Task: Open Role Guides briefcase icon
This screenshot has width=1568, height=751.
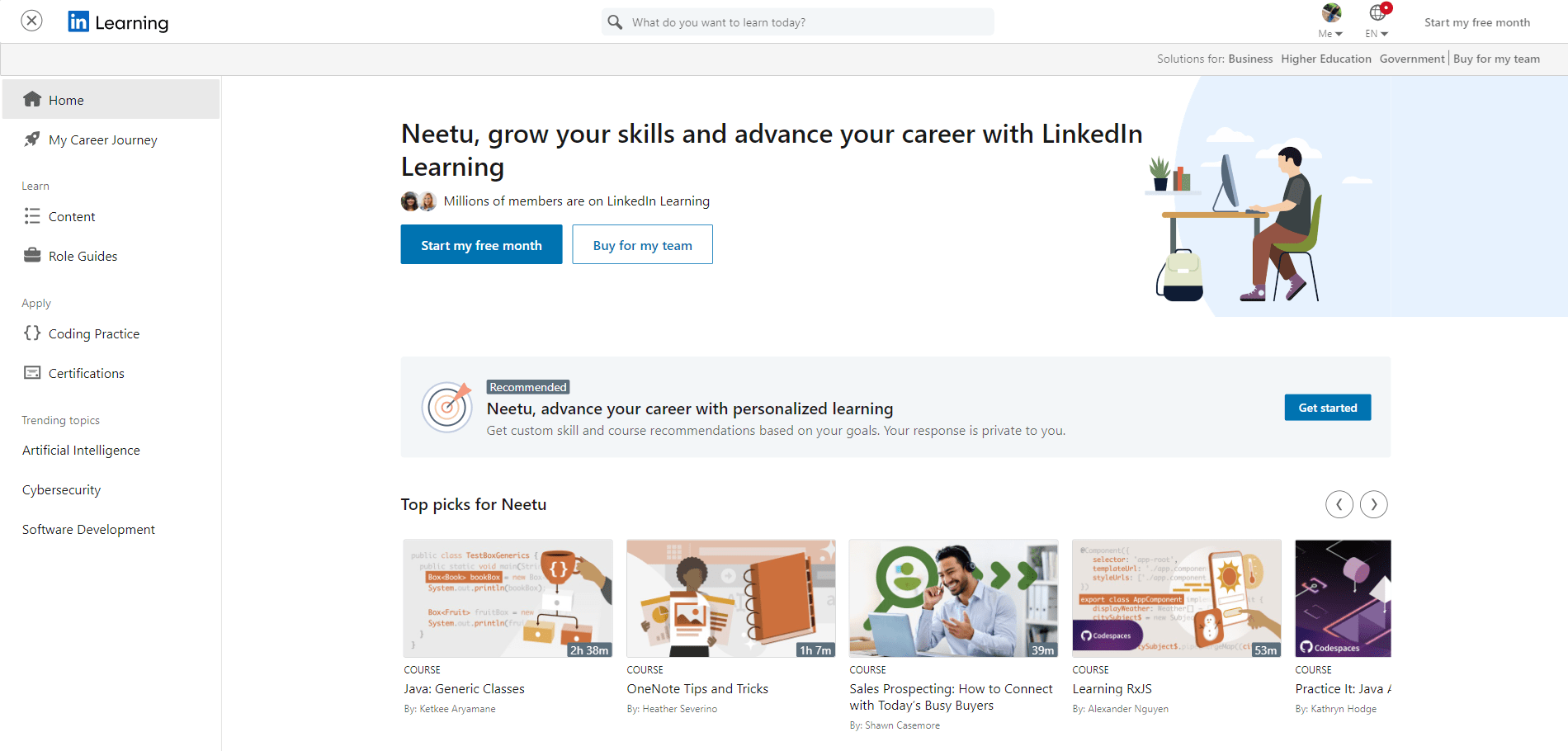Action: pos(31,256)
